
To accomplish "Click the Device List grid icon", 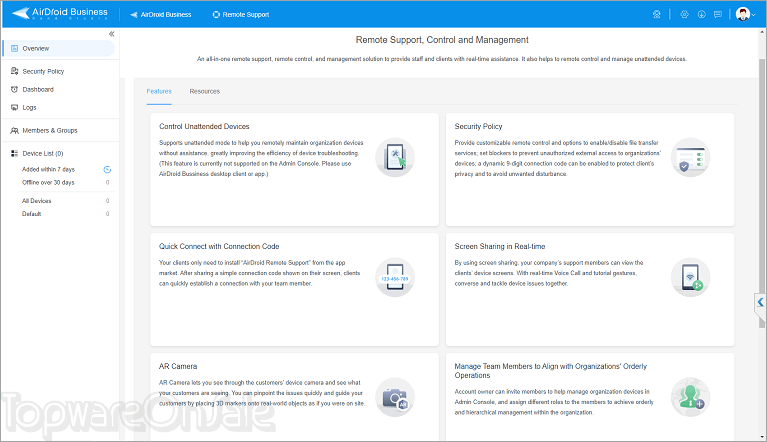I will point(14,154).
